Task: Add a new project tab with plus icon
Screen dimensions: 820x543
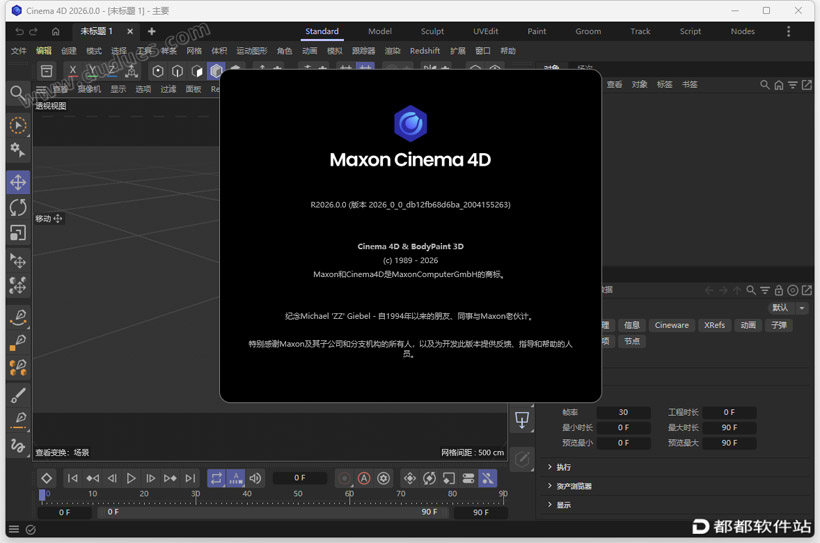Action: click(152, 31)
